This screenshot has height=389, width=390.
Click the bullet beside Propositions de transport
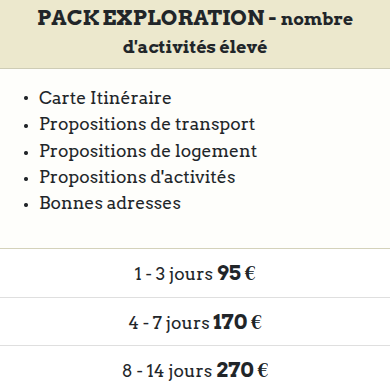point(26,126)
